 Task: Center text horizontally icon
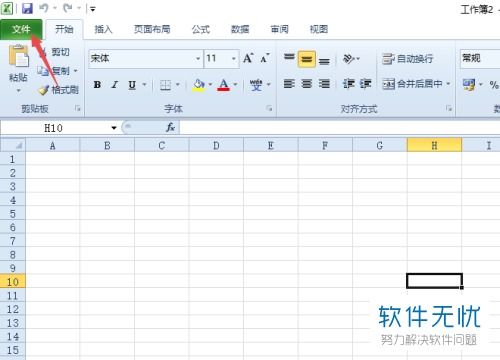(307, 83)
